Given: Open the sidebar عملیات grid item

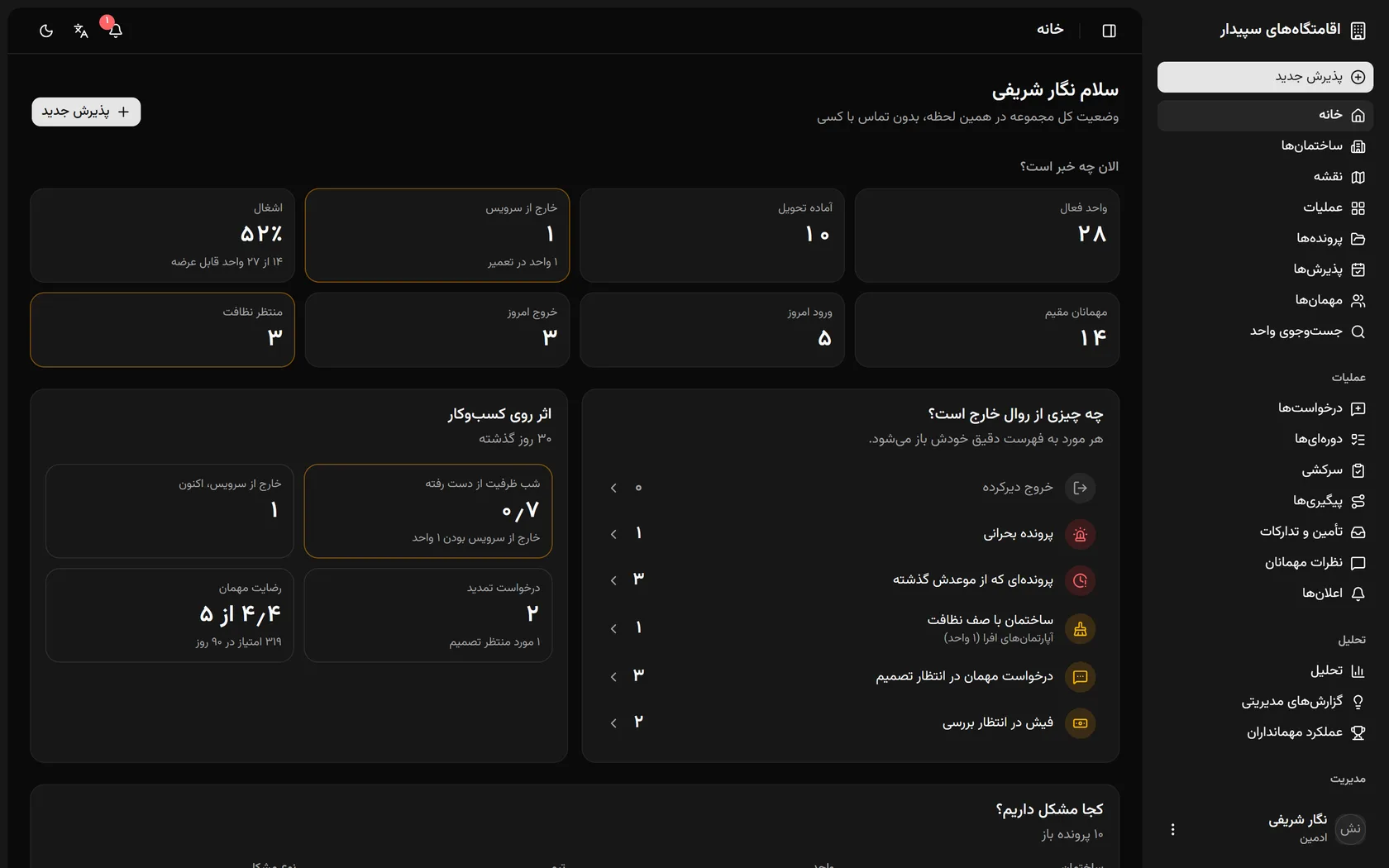Looking at the screenshot, I should [x=1265, y=207].
